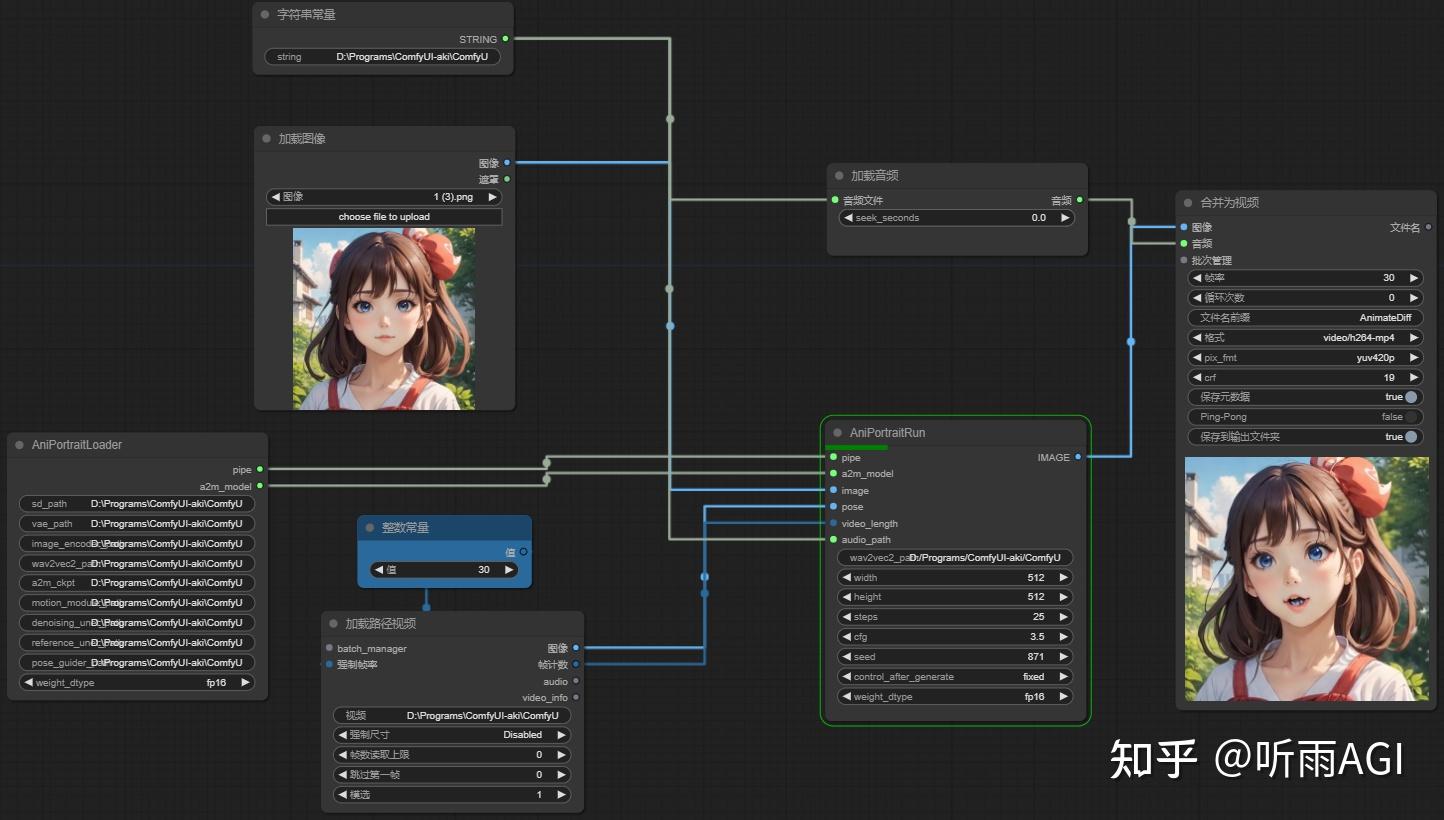Toggle 保存元数据 off in 合并为视频
This screenshot has height=820, width=1444.
coord(1409,397)
